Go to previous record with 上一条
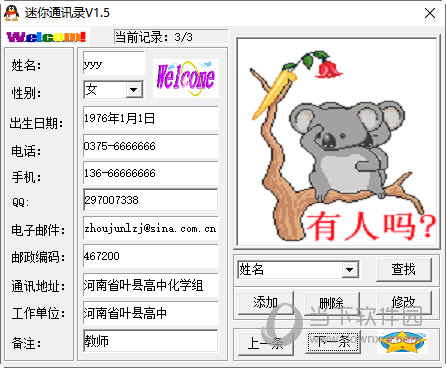This screenshot has height=368, width=446. pyautogui.click(x=266, y=343)
